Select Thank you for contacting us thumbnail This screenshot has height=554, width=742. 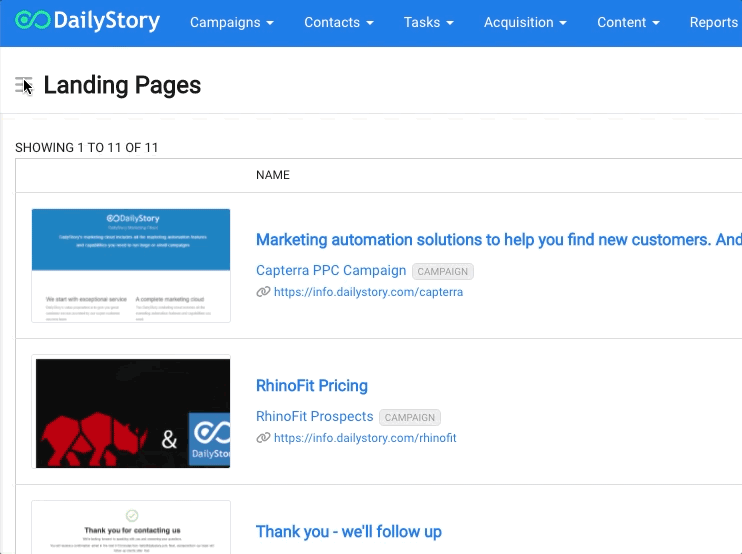131,527
